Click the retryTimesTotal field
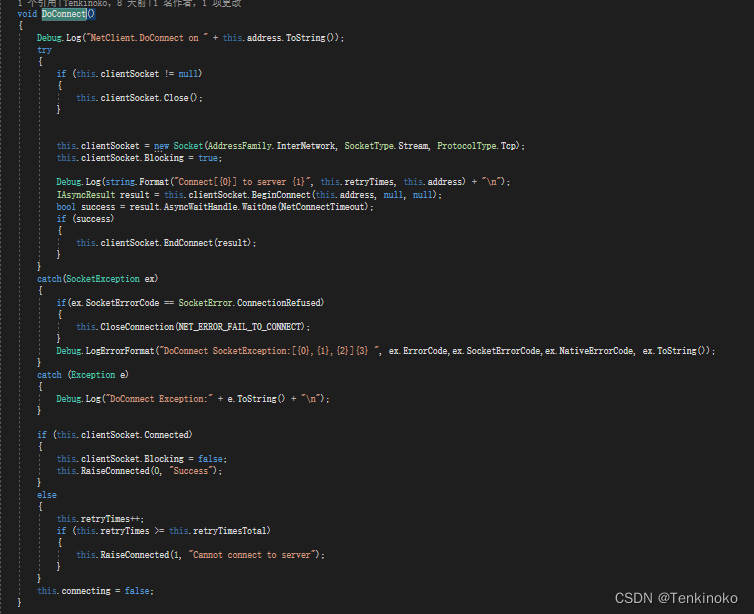 click(229, 531)
